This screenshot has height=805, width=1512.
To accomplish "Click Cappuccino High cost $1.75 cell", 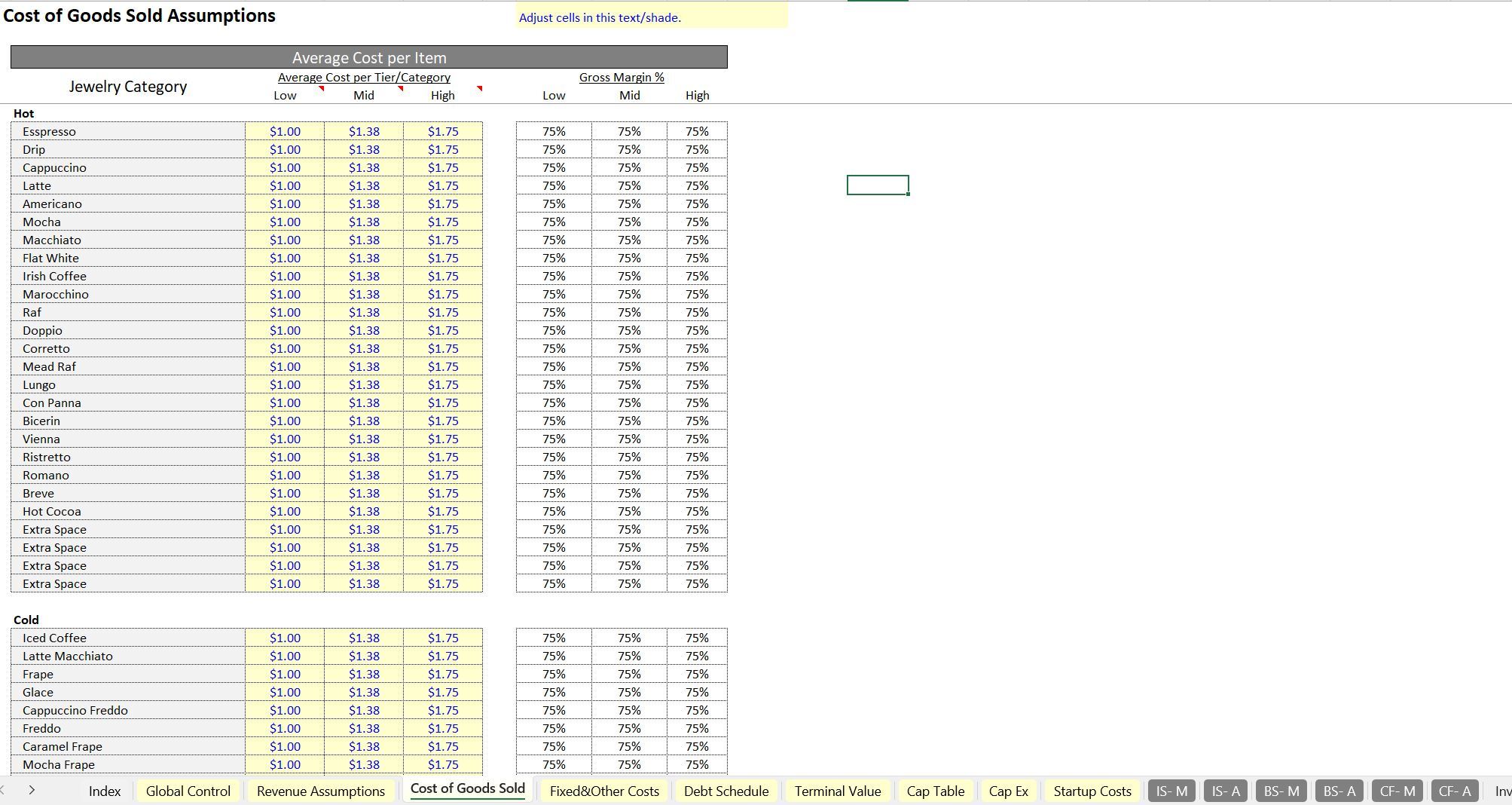I will tap(443, 167).
